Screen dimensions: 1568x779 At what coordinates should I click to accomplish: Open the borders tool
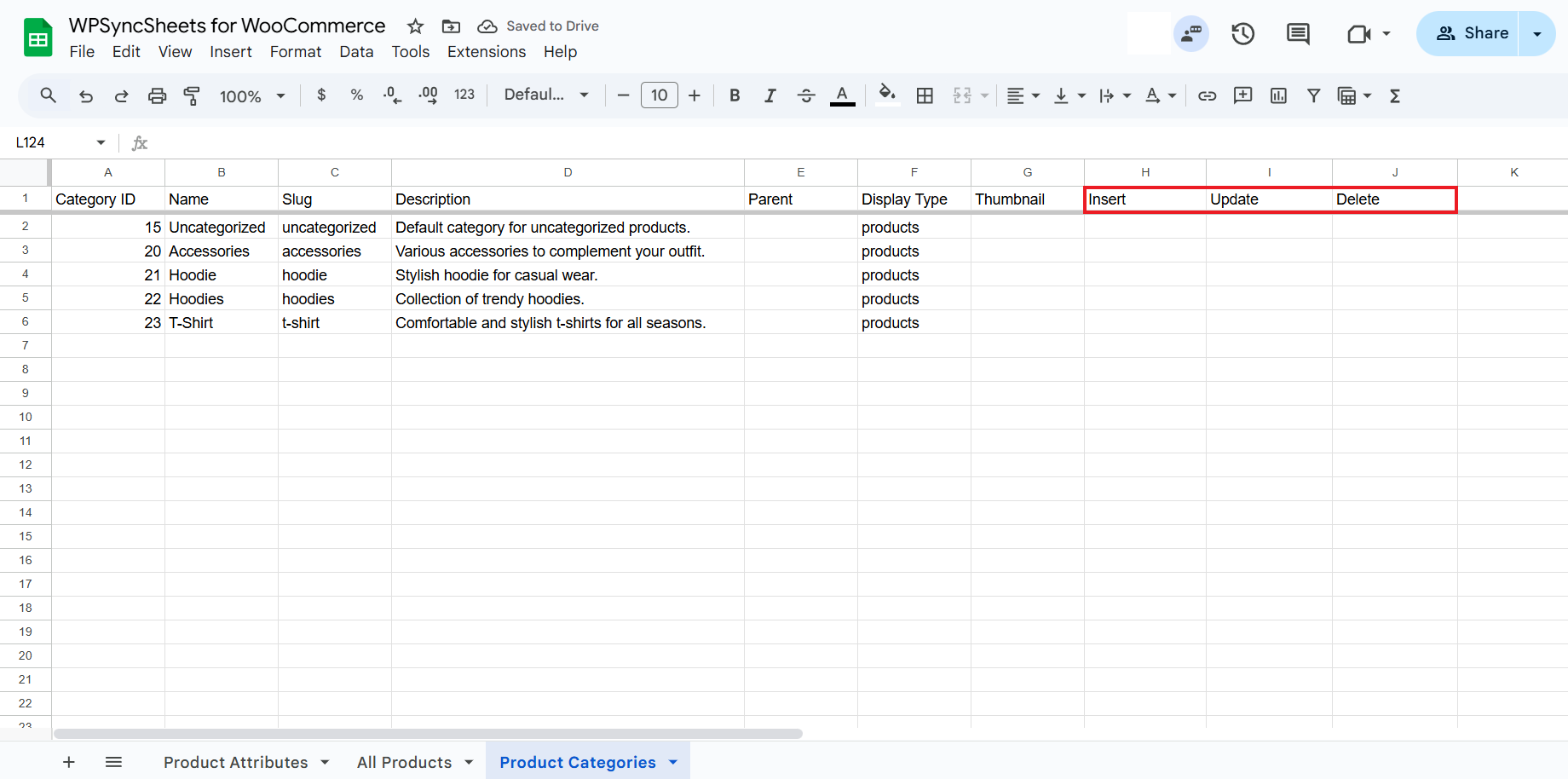(925, 95)
